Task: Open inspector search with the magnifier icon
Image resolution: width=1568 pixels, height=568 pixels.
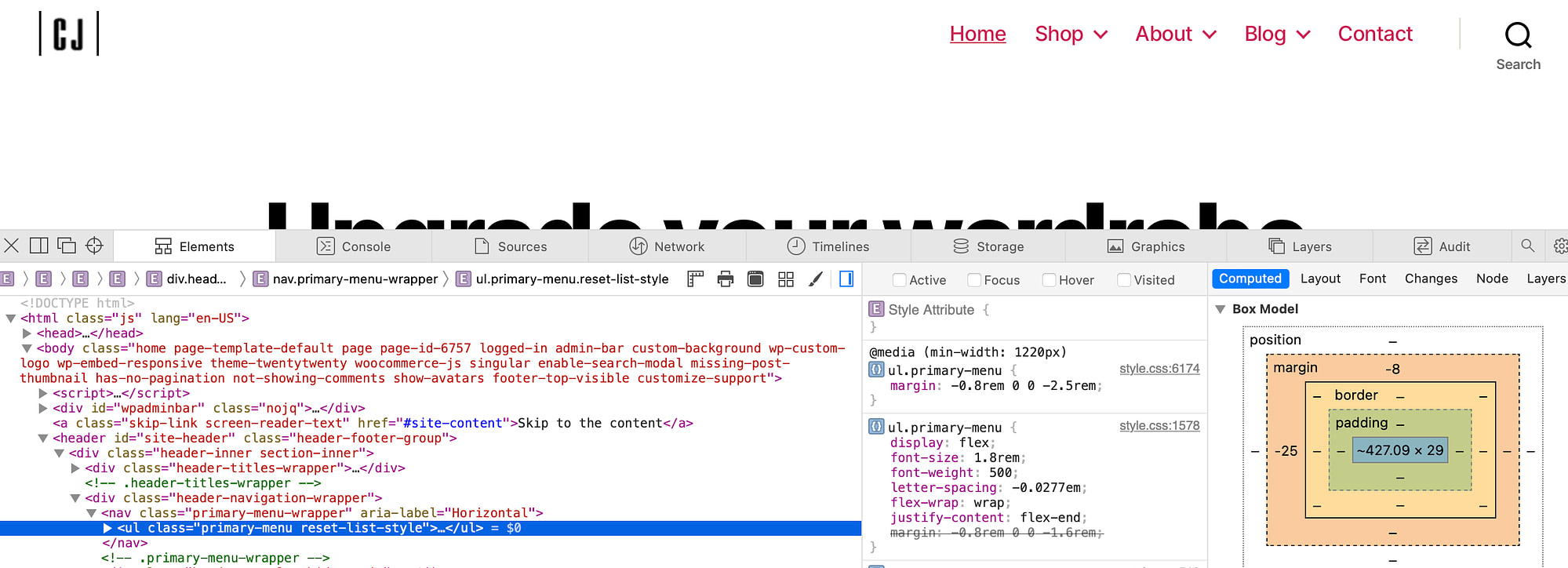Action: tap(1528, 246)
